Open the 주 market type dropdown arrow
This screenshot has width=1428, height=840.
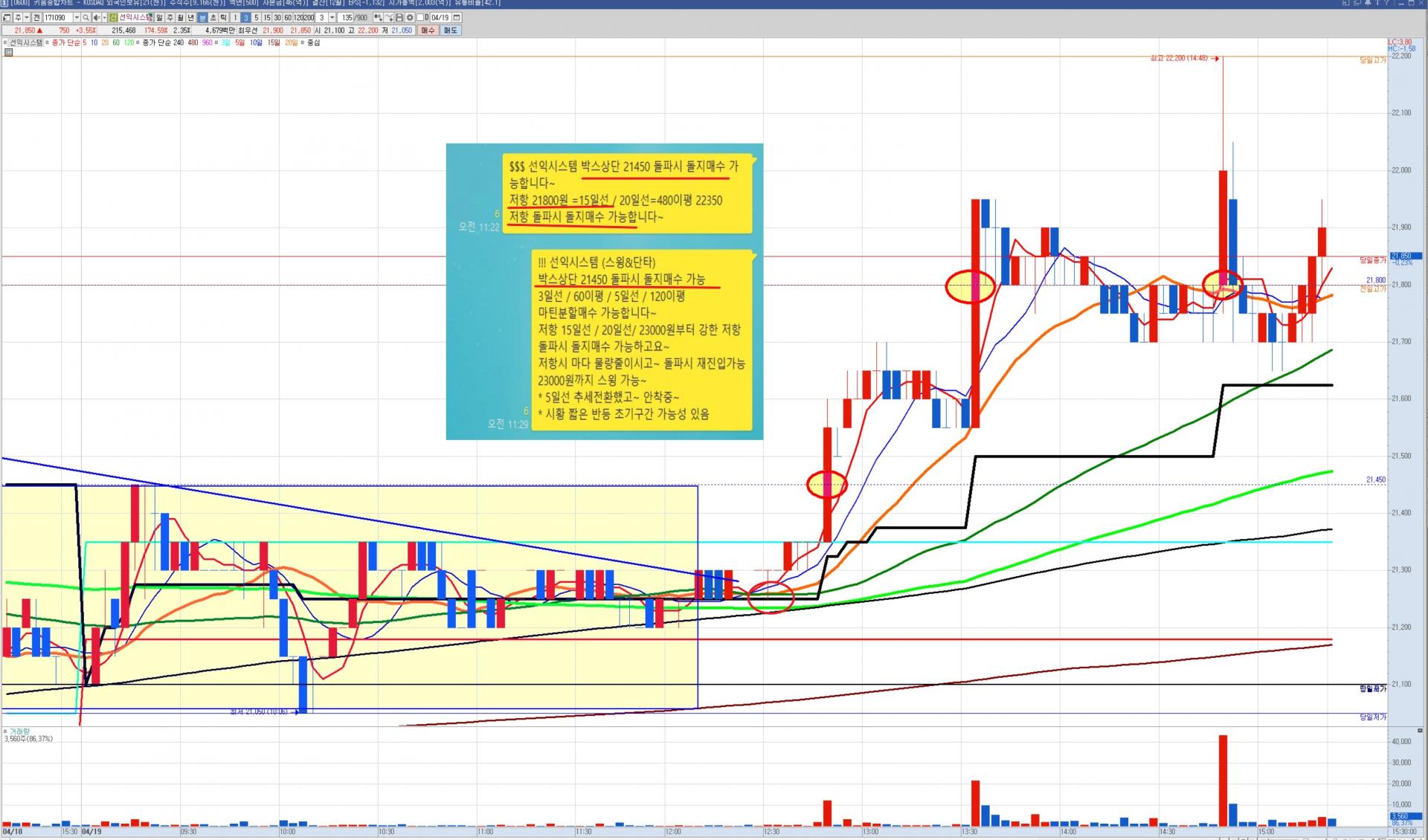click(x=27, y=17)
